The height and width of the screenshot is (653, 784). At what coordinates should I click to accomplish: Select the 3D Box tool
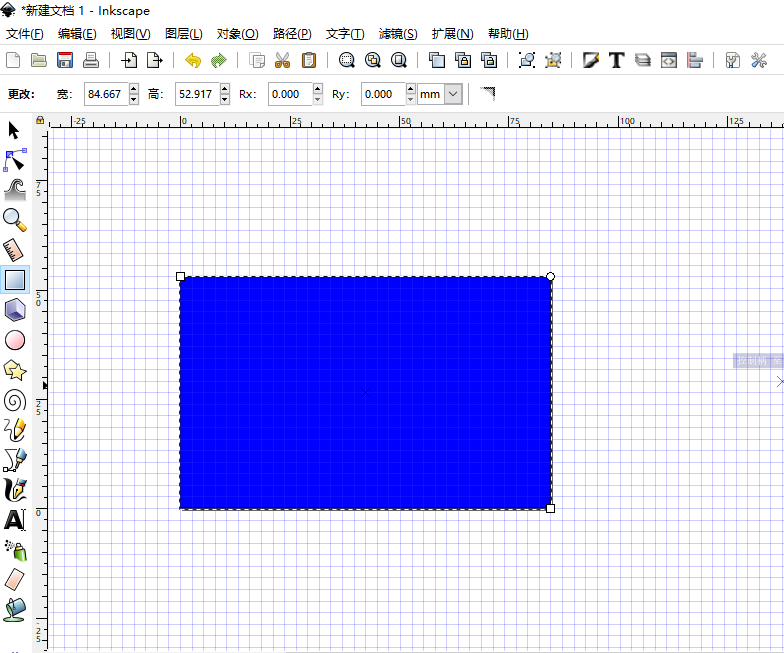15,310
